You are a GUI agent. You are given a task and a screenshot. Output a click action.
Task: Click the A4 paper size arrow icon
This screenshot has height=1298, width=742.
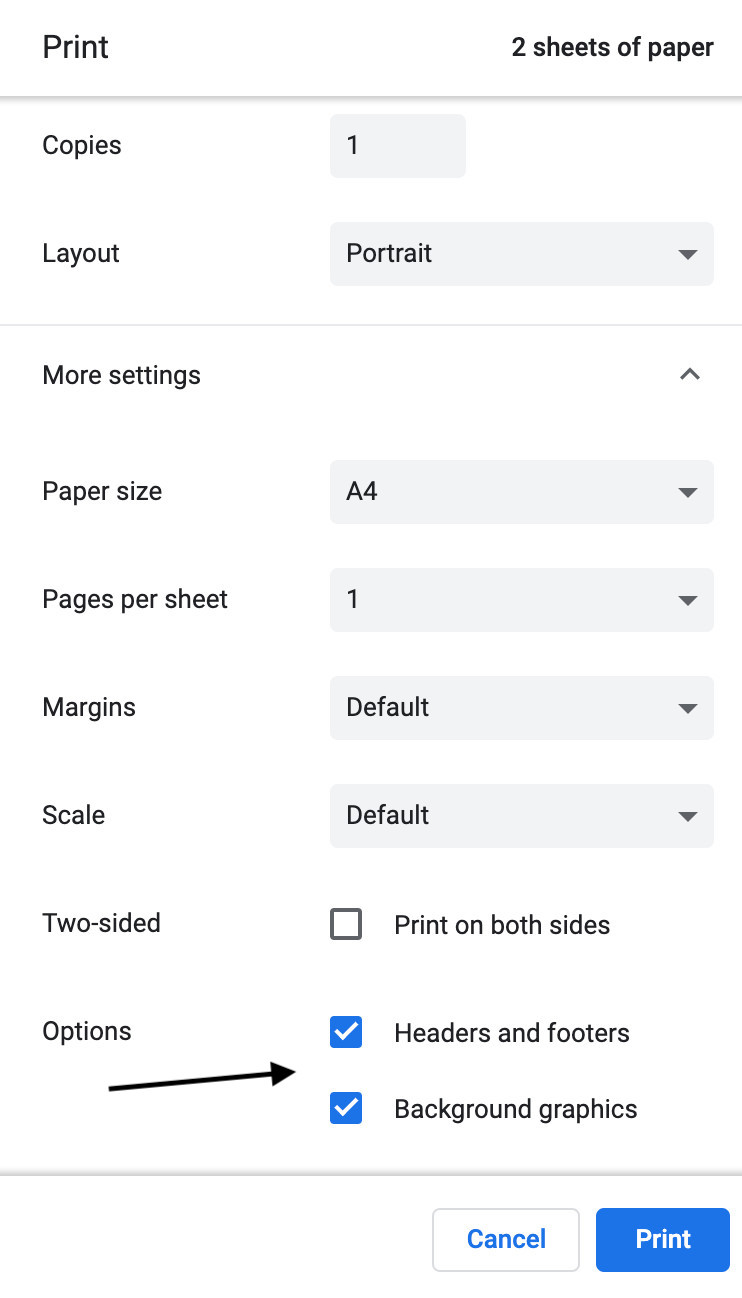[x=687, y=492]
